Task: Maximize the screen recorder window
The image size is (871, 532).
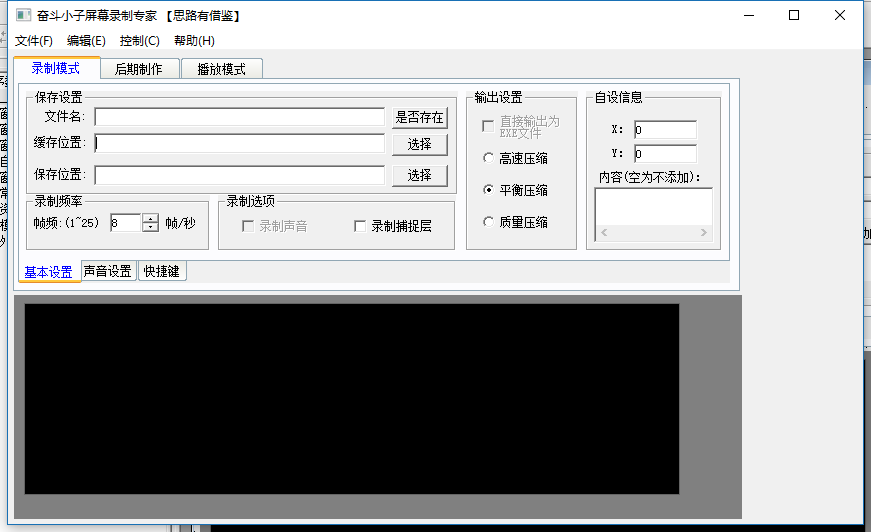Action: click(x=794, y=15)
